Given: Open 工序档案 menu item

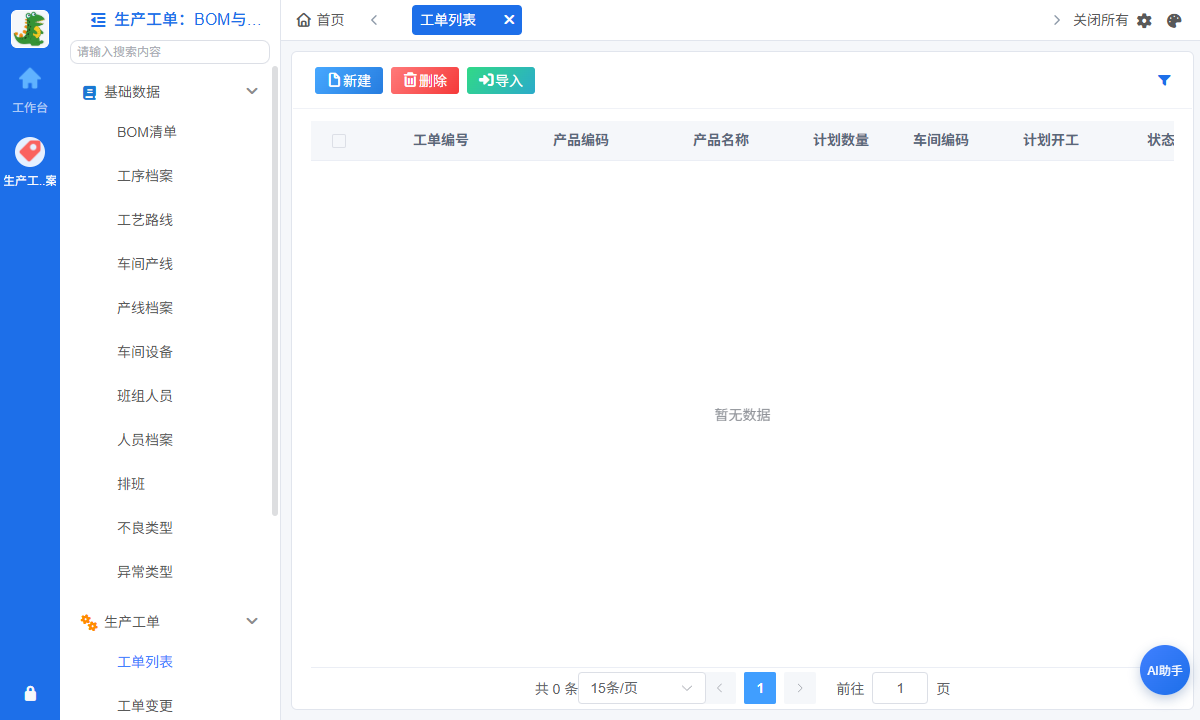Looking at the screenshot, I should [145, 176].
